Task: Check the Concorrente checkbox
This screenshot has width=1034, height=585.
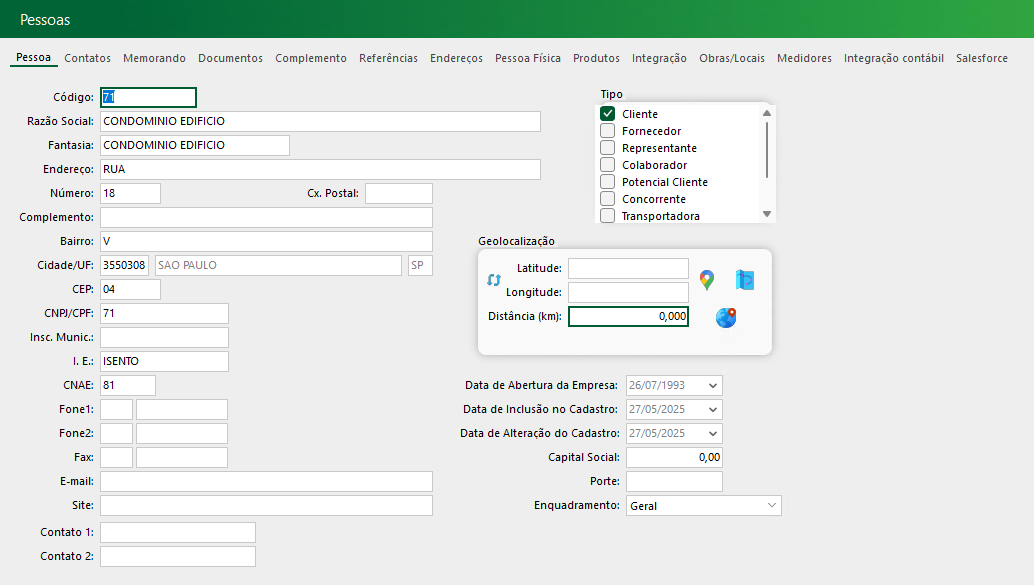Action: click(607, 199)
